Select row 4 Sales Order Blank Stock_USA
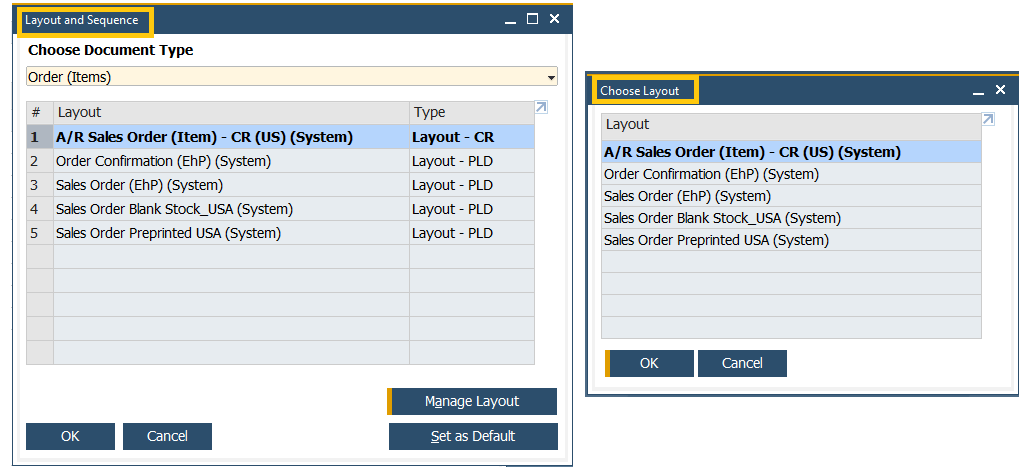The image size is (1024, 467). [x=174, y=209]
